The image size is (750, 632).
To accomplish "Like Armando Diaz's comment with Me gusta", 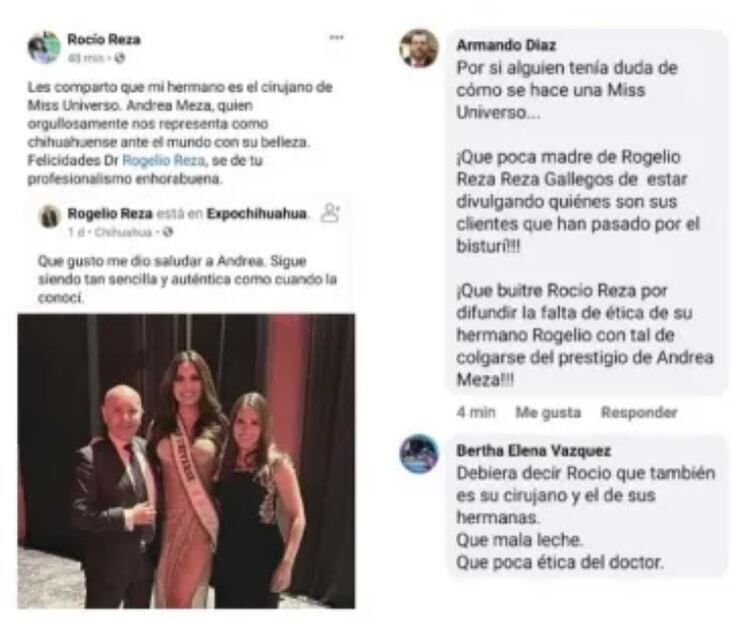I will (x=548, y=412).
